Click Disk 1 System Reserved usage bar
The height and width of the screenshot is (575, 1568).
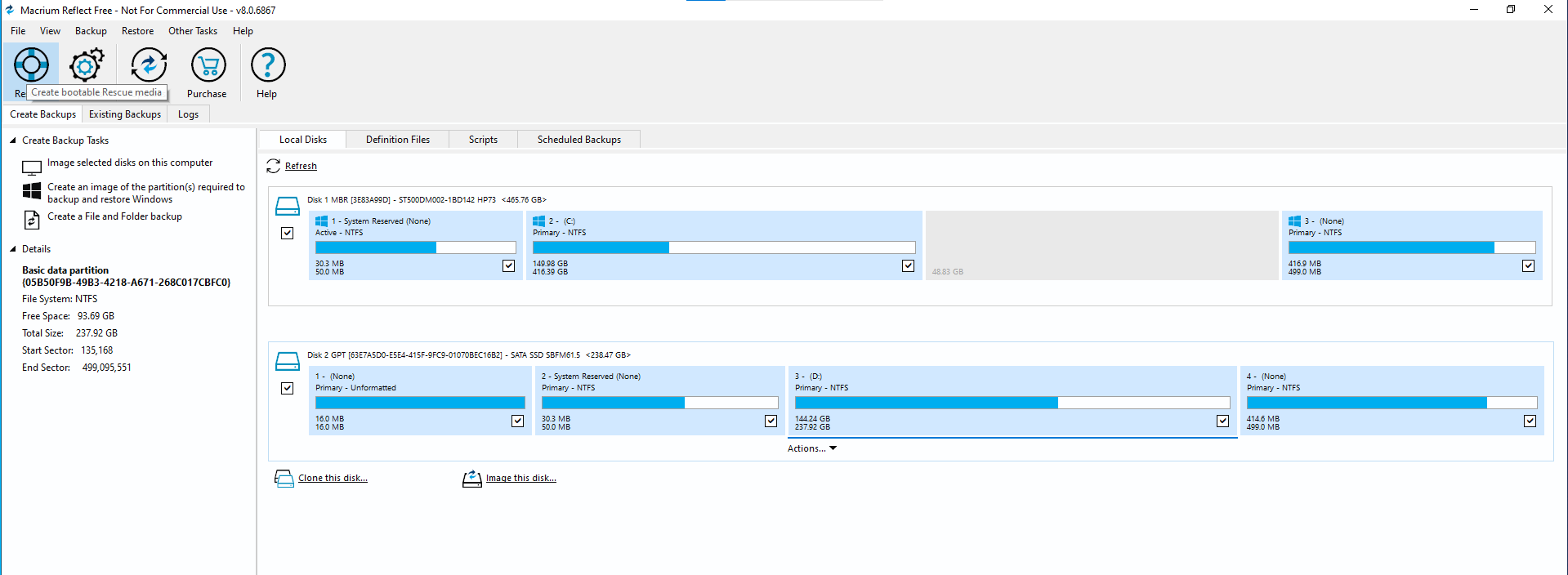click(416, 247)
